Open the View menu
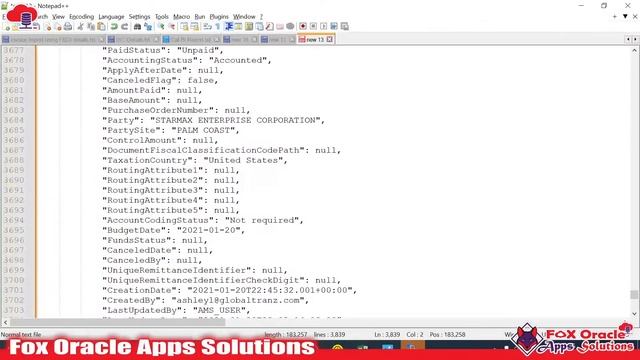Image resolution: width=640 pixels, height=360 pixels. (x=58, y=17)
